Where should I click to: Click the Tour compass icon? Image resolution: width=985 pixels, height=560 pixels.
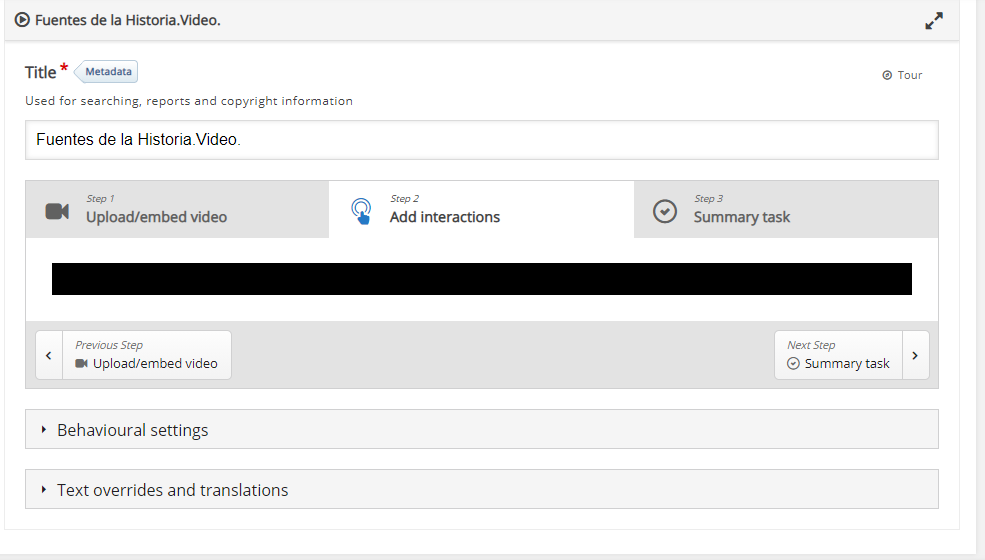tap(887, 75)
